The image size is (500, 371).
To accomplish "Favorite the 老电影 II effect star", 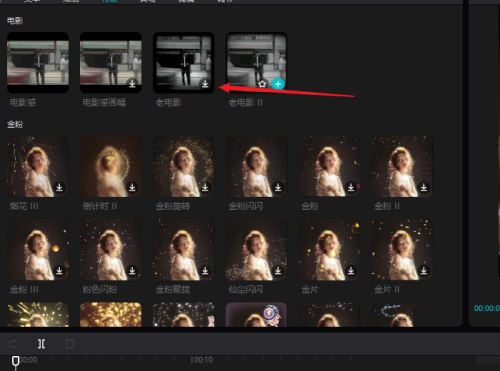I will click(x=262, y=84).
